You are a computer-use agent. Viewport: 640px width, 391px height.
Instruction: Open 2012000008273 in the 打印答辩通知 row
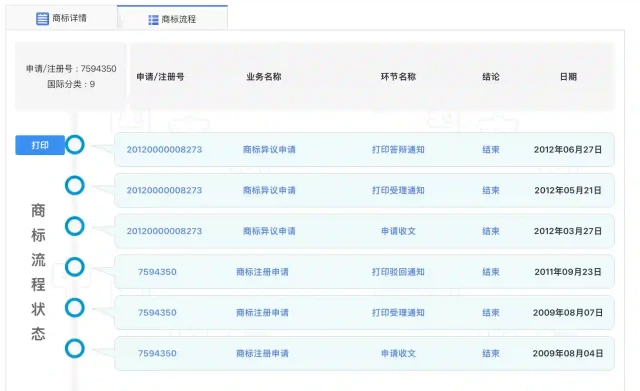pos(164,149)
